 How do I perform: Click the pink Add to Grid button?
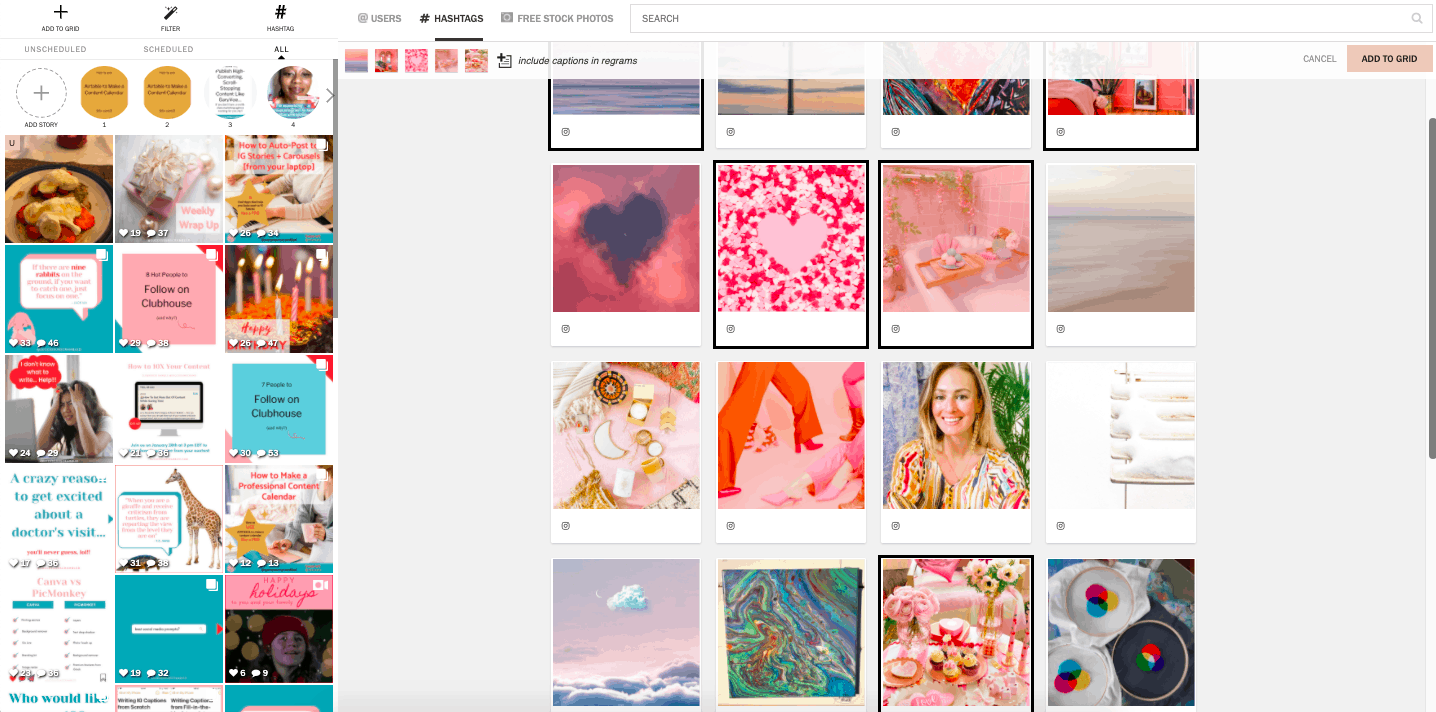click(1389, 59)
